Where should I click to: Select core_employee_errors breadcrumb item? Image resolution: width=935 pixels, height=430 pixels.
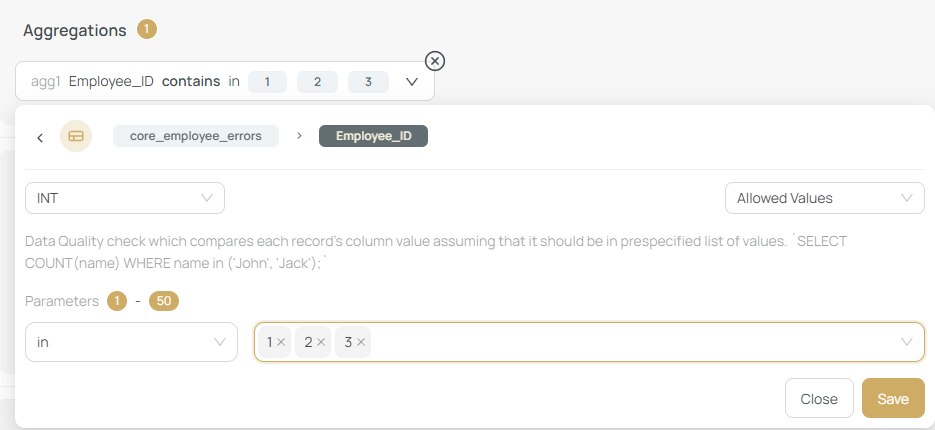(x=196, y=136)
